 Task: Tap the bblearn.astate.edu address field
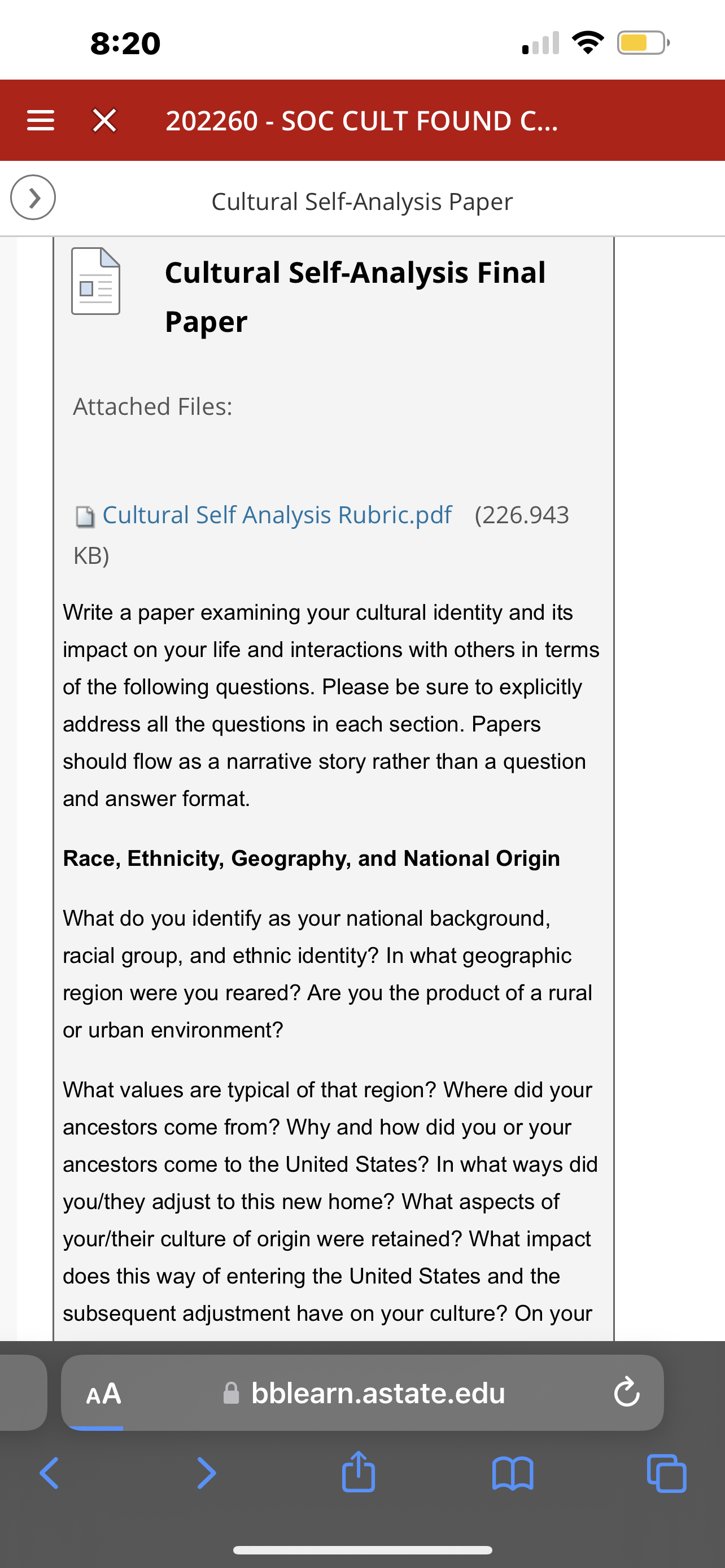363,1392
